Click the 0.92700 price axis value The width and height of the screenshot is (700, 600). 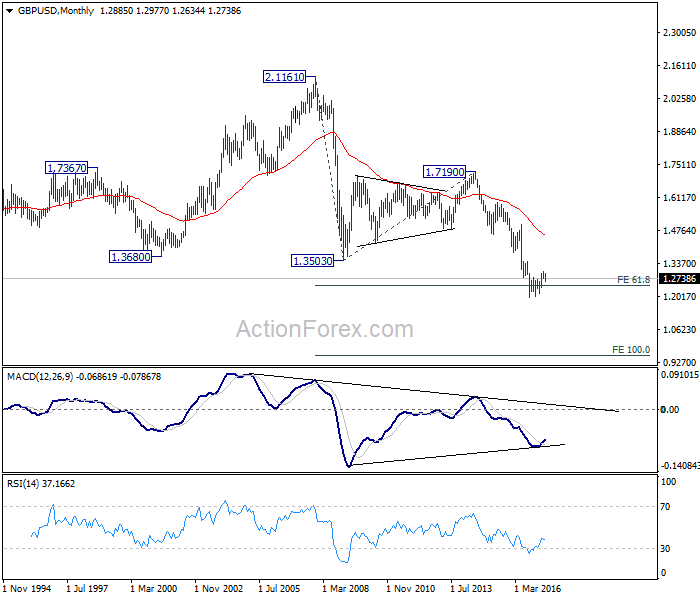click(679, 362)
